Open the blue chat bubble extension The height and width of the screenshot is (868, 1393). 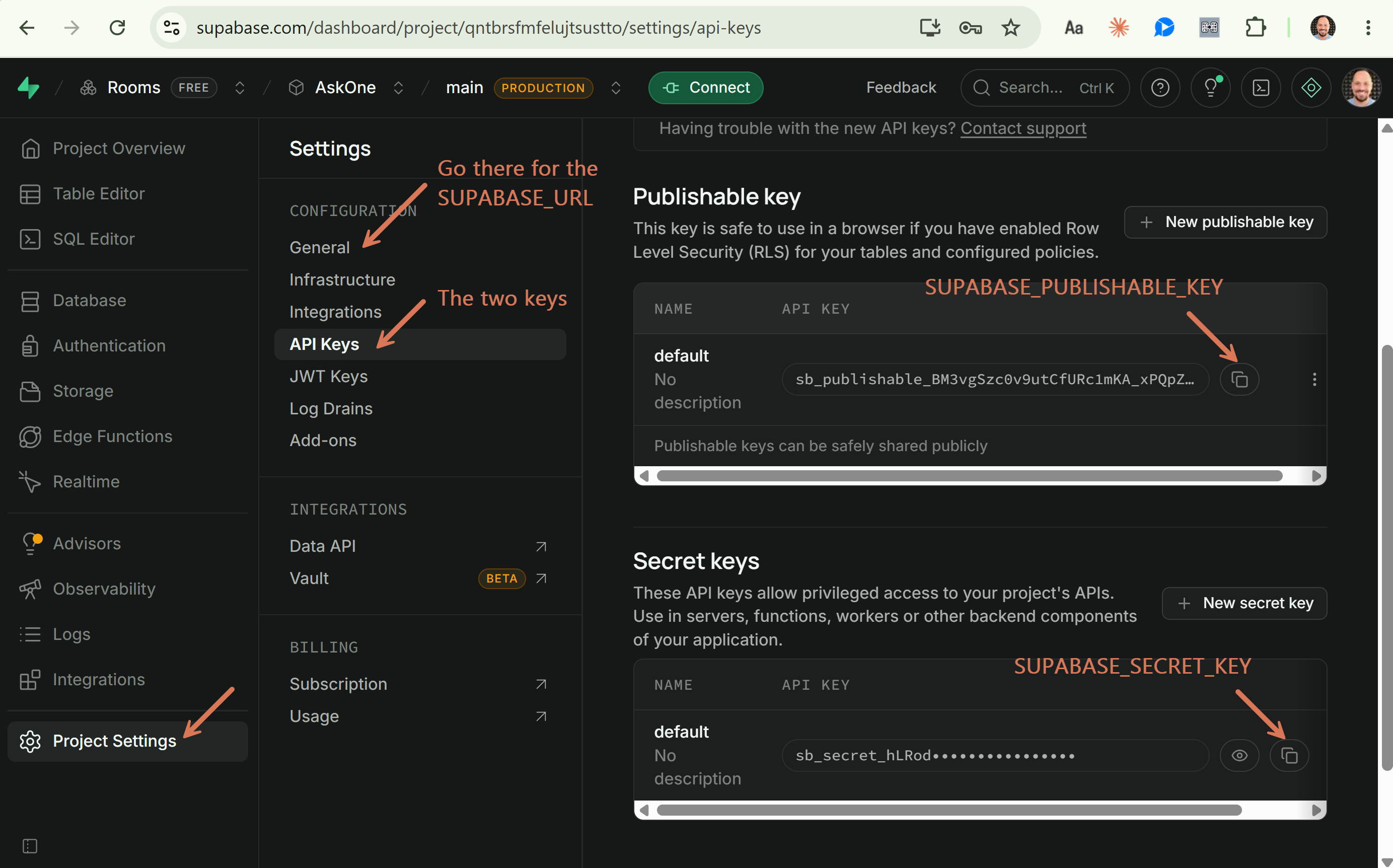point(1164,28)
